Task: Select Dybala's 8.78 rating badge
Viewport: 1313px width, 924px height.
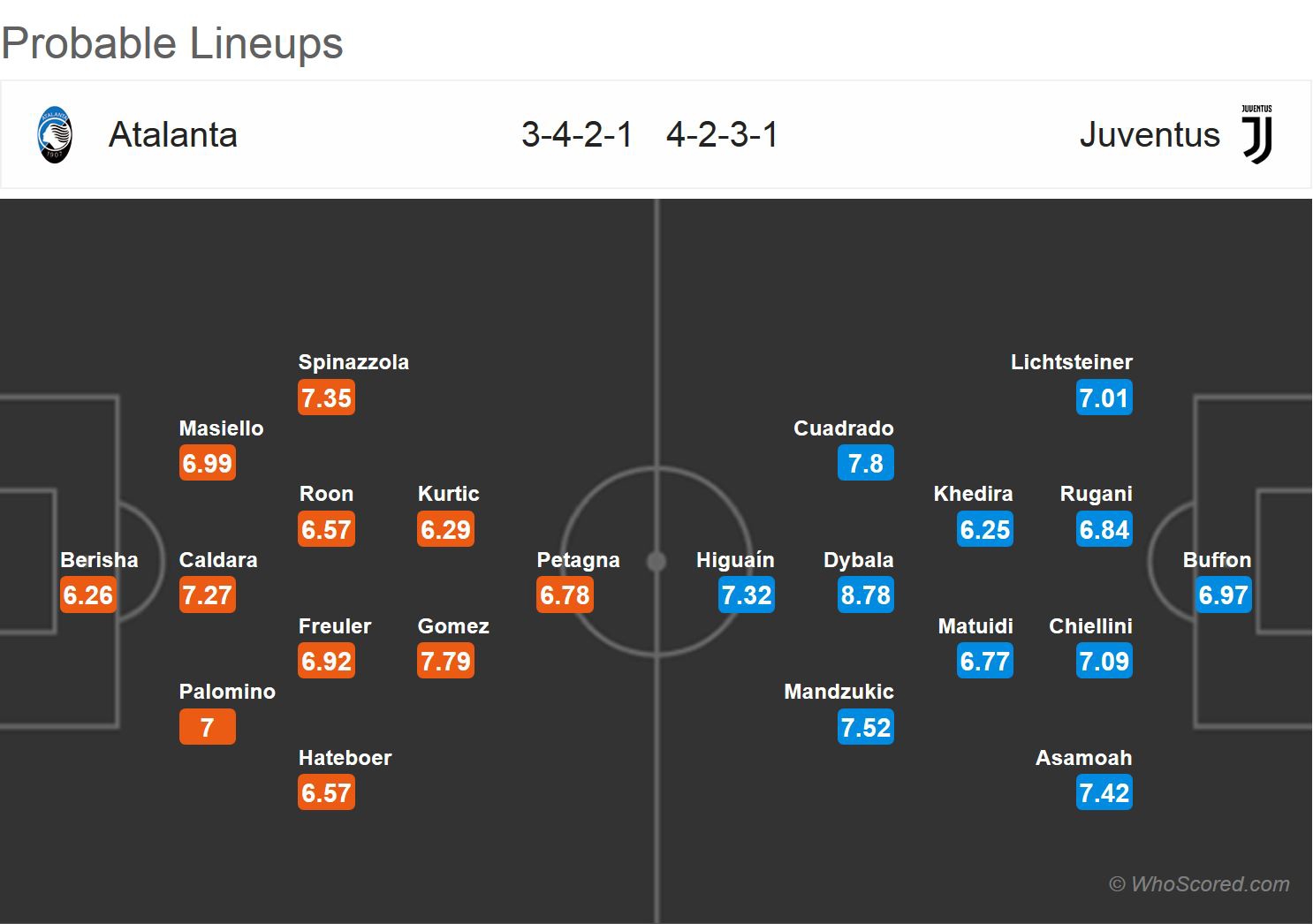Action: [x=865, y=595]
